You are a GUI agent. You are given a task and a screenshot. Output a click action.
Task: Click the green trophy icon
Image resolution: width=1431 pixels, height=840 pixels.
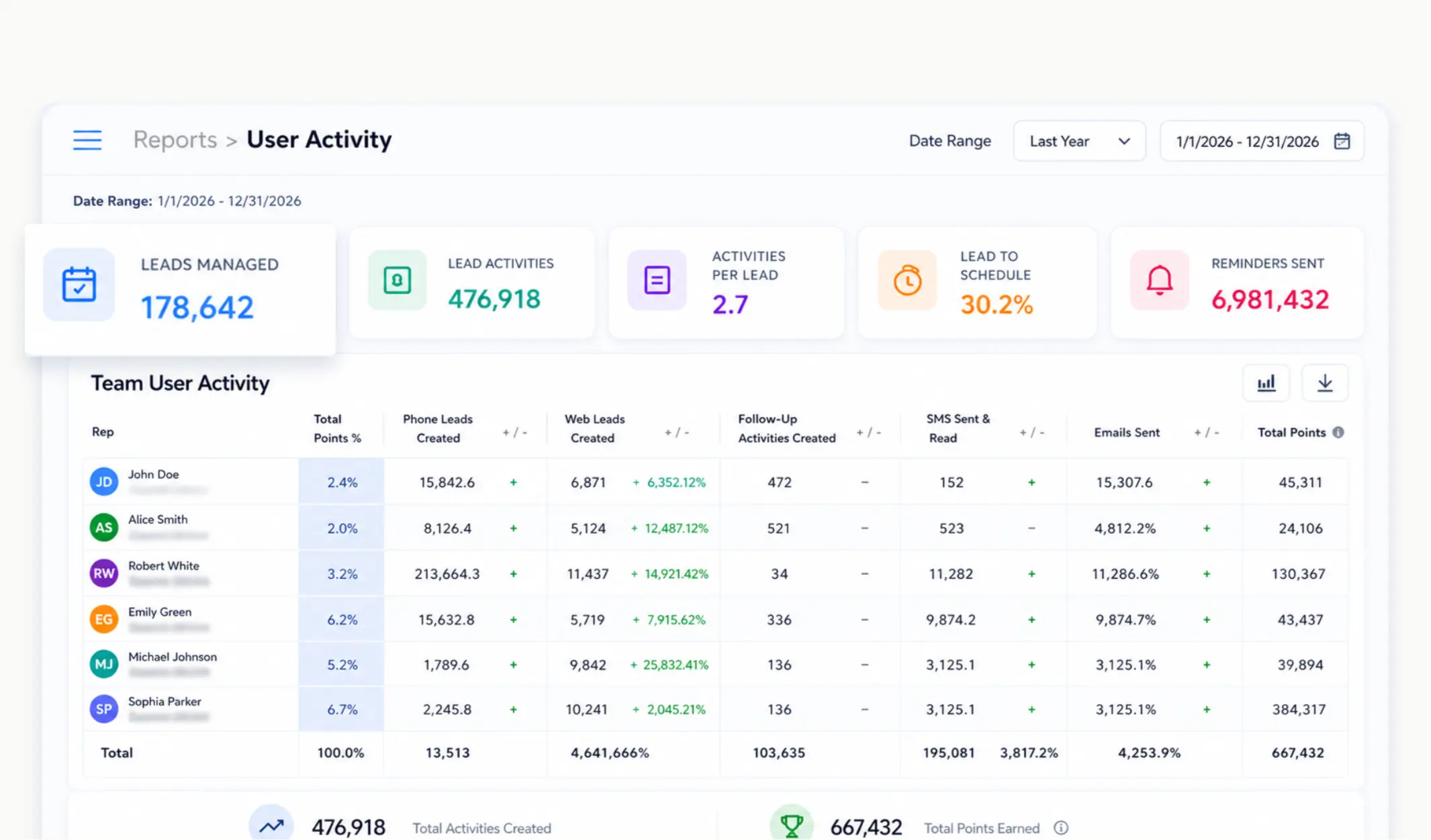792,825
